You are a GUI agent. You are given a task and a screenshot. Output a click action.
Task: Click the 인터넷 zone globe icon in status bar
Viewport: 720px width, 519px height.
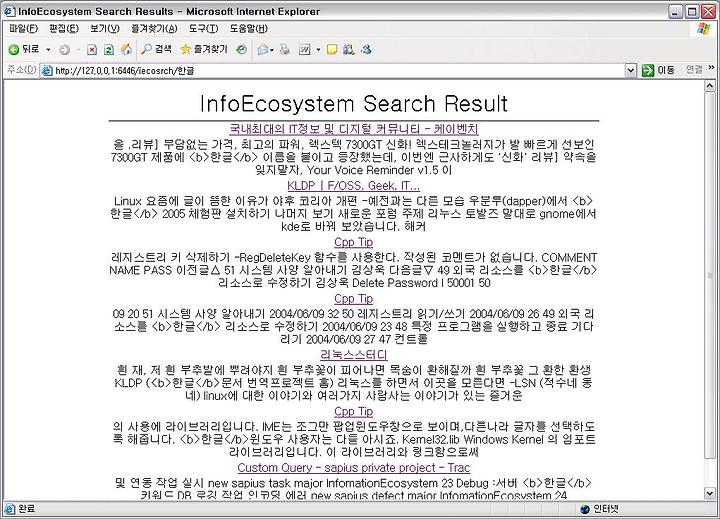[x=585, y=509]
